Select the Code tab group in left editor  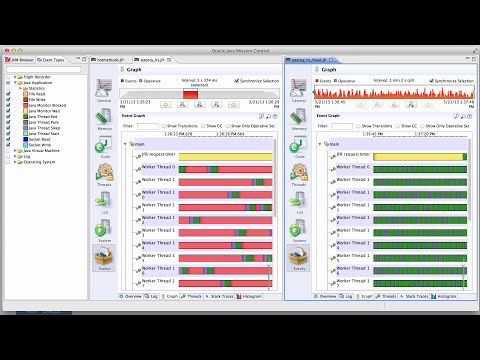104,145
